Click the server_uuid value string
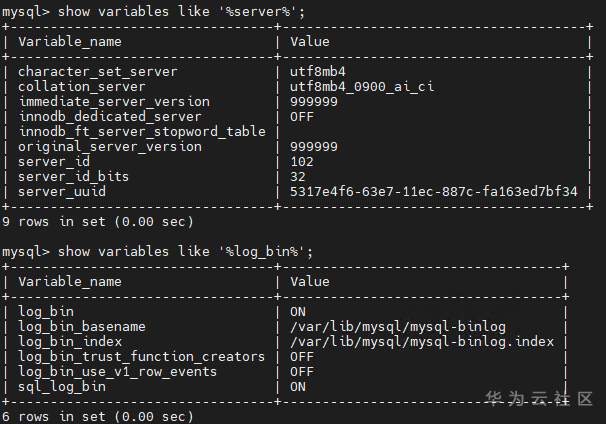This screenshot has height=424, width=606. coord(433,191)
